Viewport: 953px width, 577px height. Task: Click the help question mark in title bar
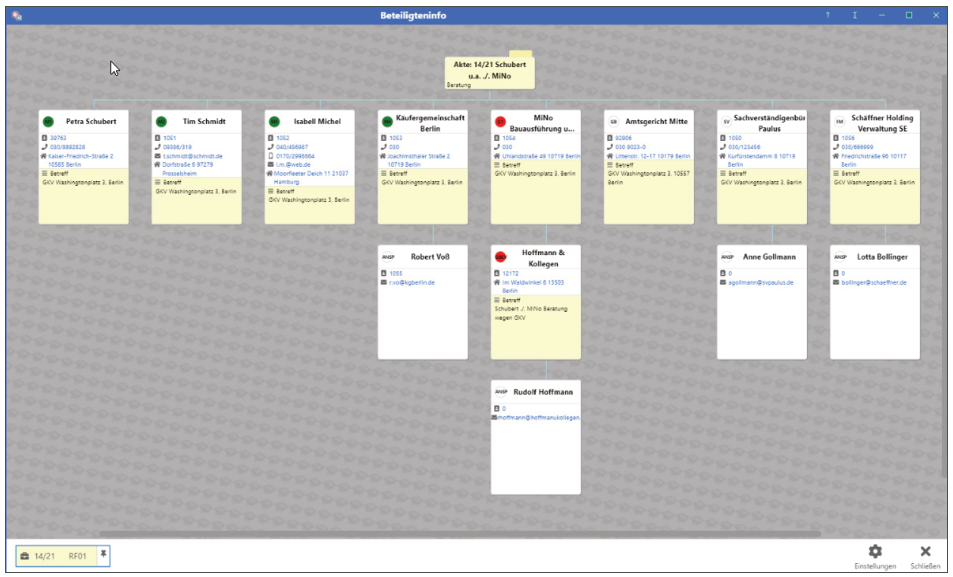pos(827,15)
